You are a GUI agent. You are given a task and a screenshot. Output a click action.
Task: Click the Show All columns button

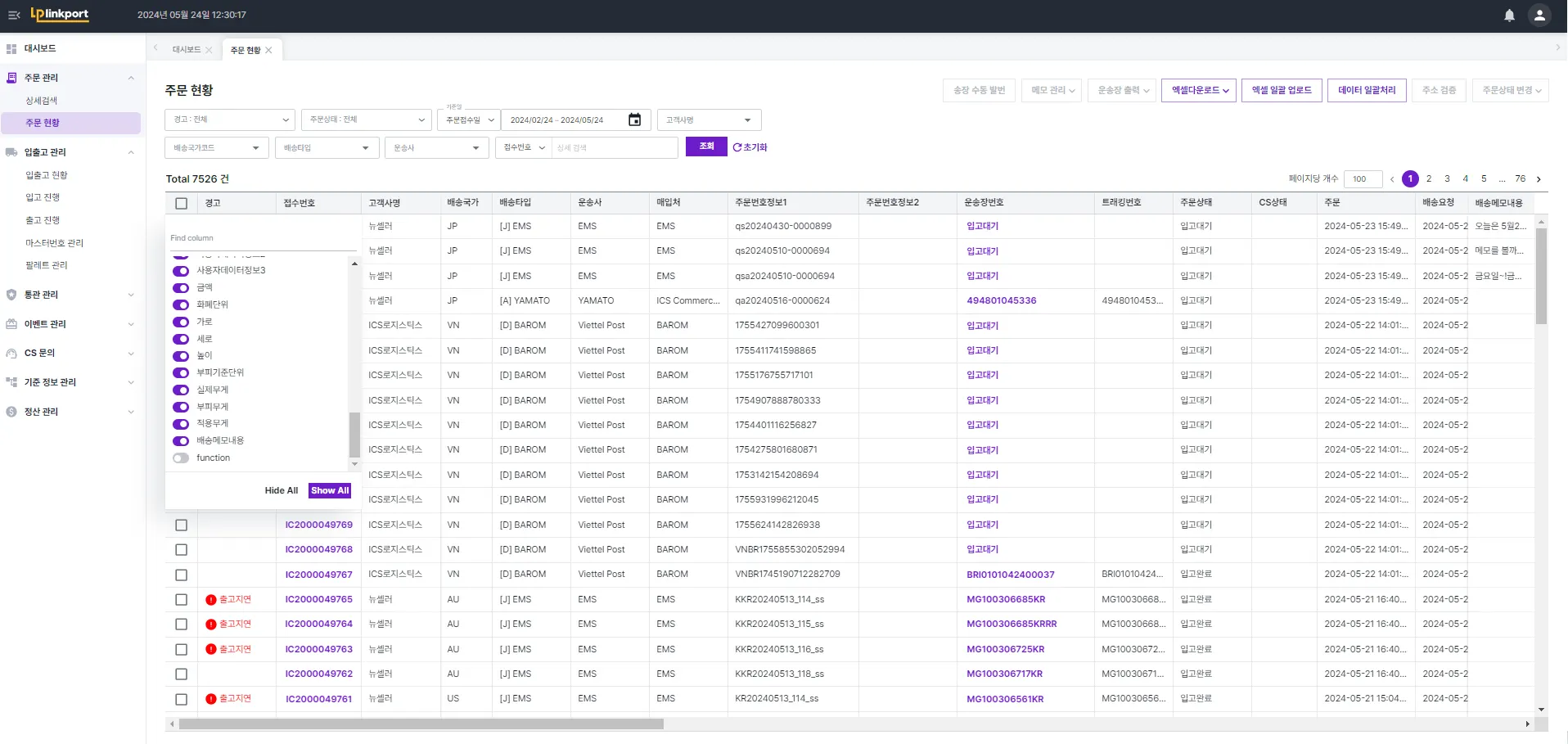330,491
